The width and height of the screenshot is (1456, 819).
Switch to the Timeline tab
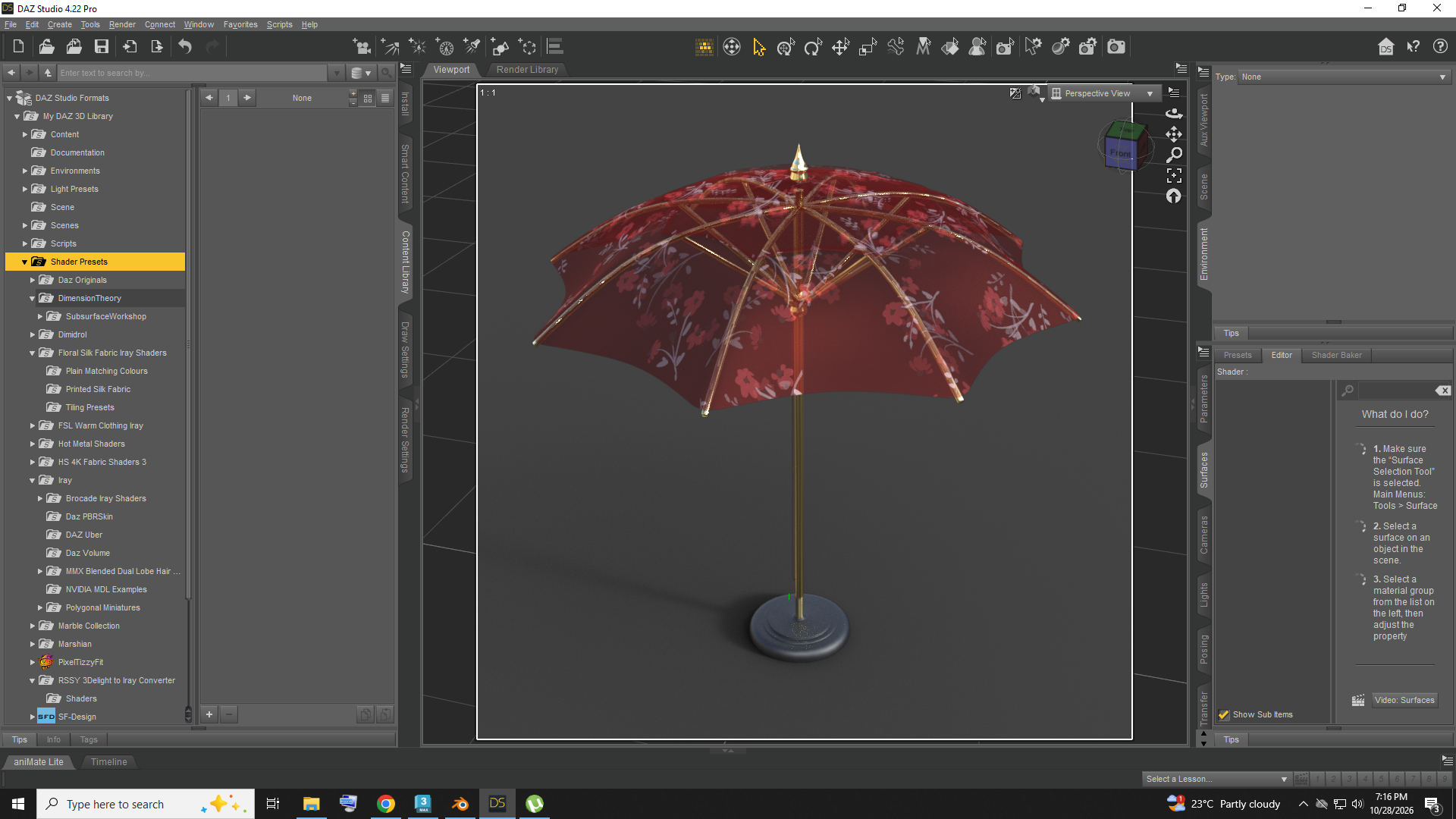click(x=108, y=761)
